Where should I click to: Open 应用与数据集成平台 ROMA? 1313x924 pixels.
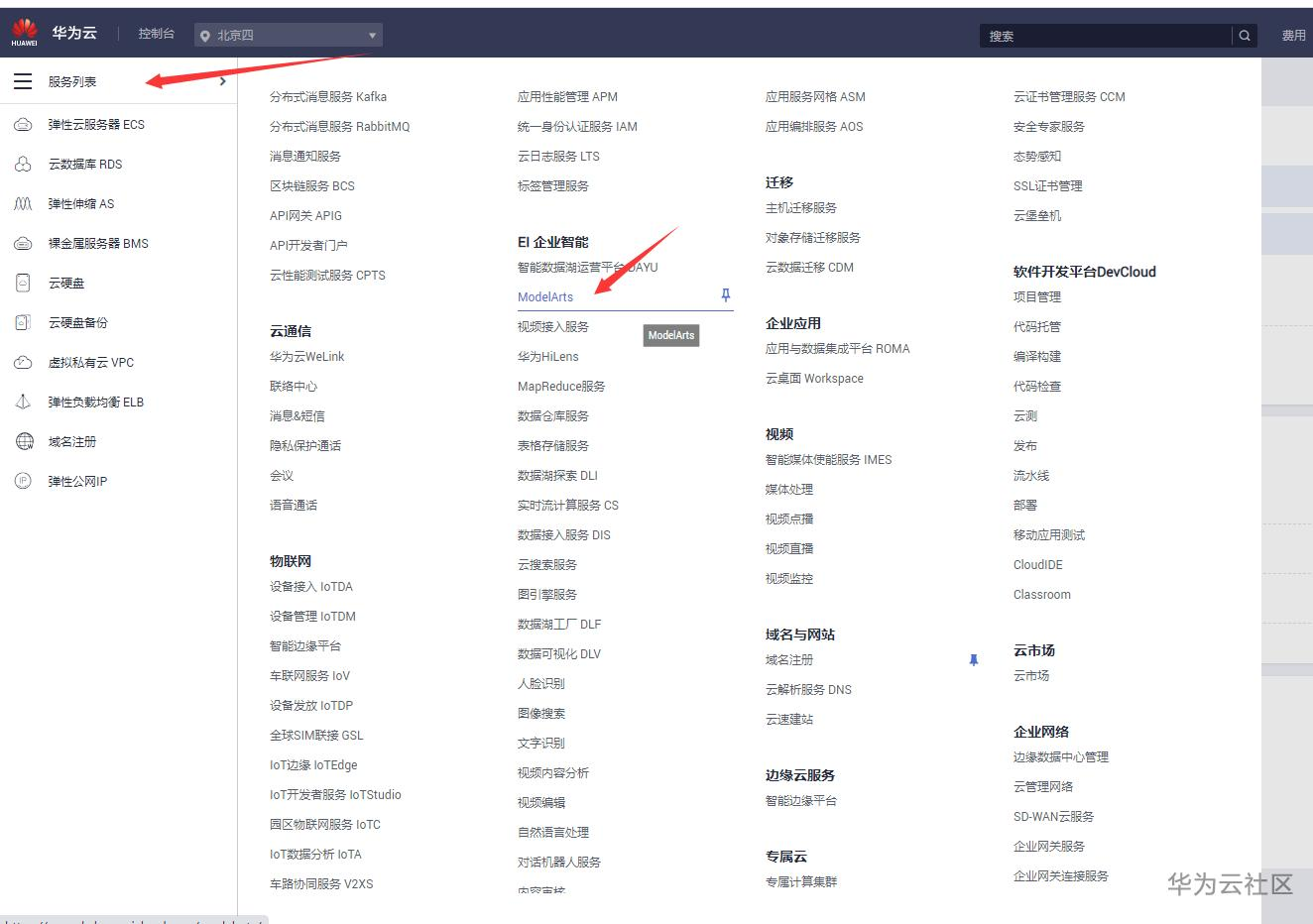tap(838, 348)
